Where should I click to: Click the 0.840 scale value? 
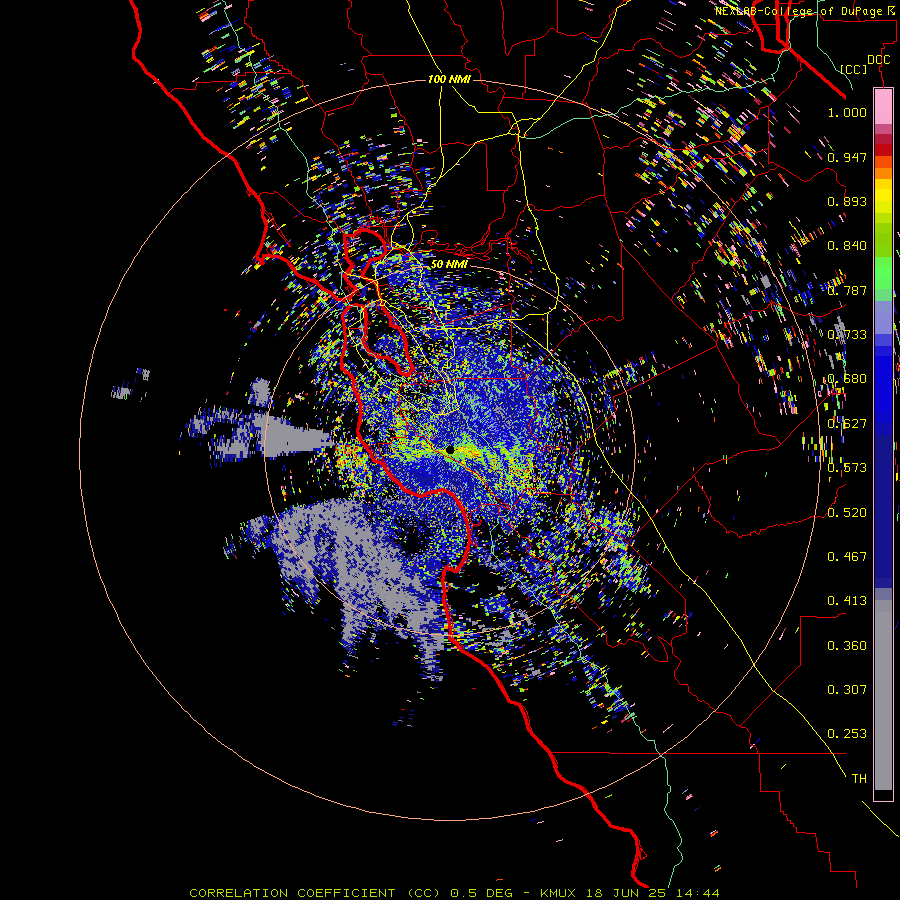click(x=847, y=246)
